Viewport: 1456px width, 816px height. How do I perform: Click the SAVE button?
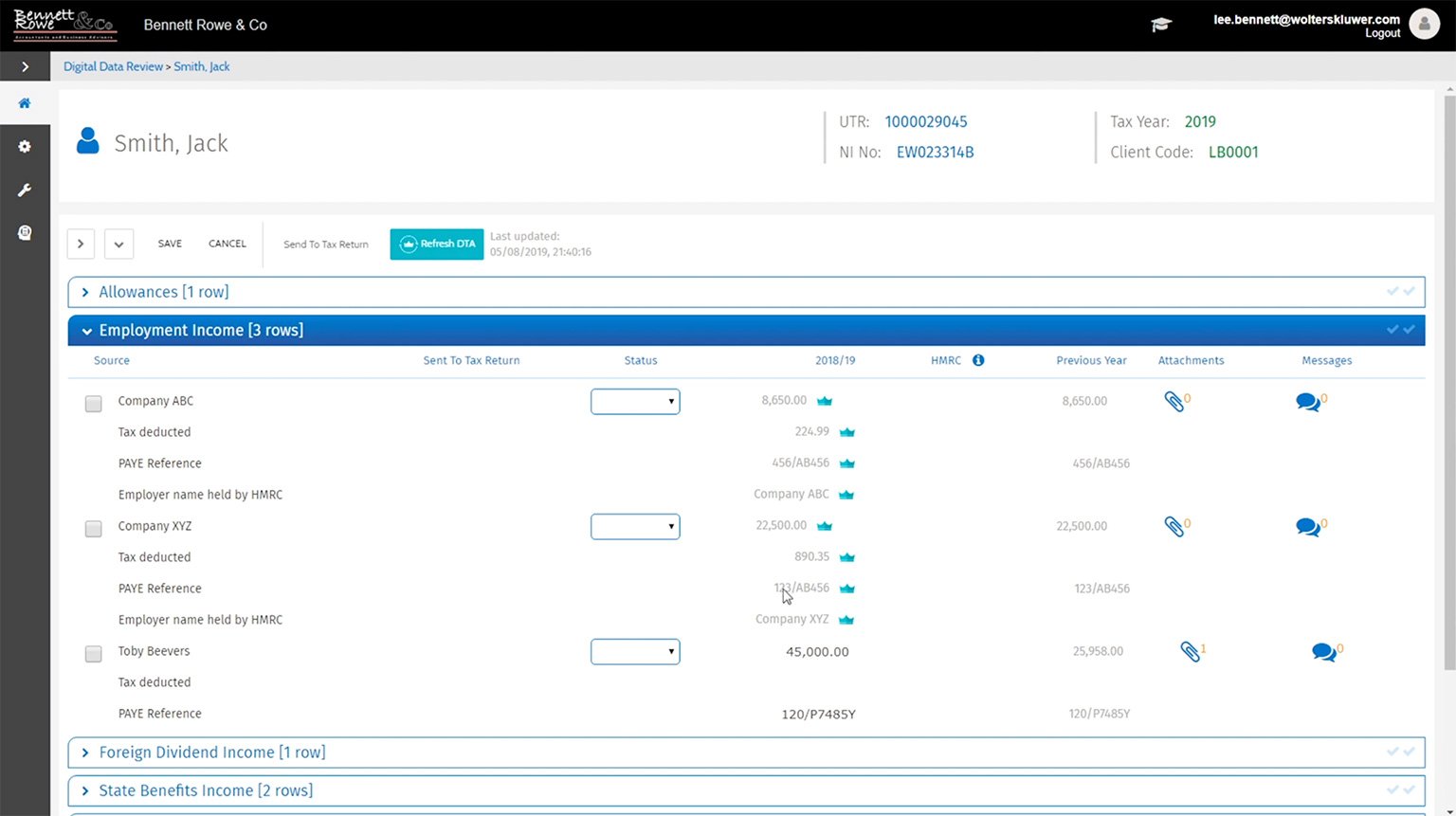coord(170,244)
